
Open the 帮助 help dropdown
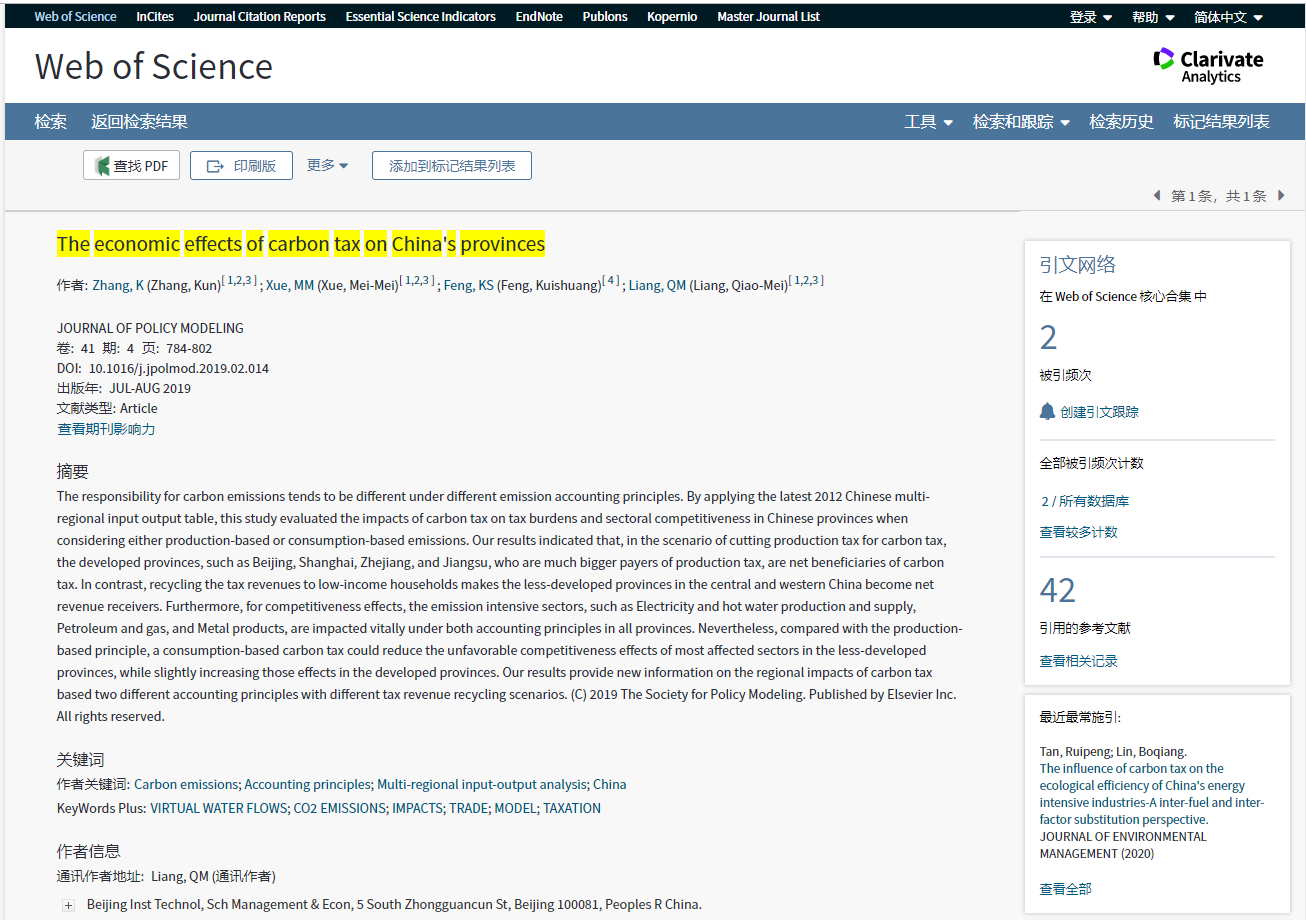1153,17
